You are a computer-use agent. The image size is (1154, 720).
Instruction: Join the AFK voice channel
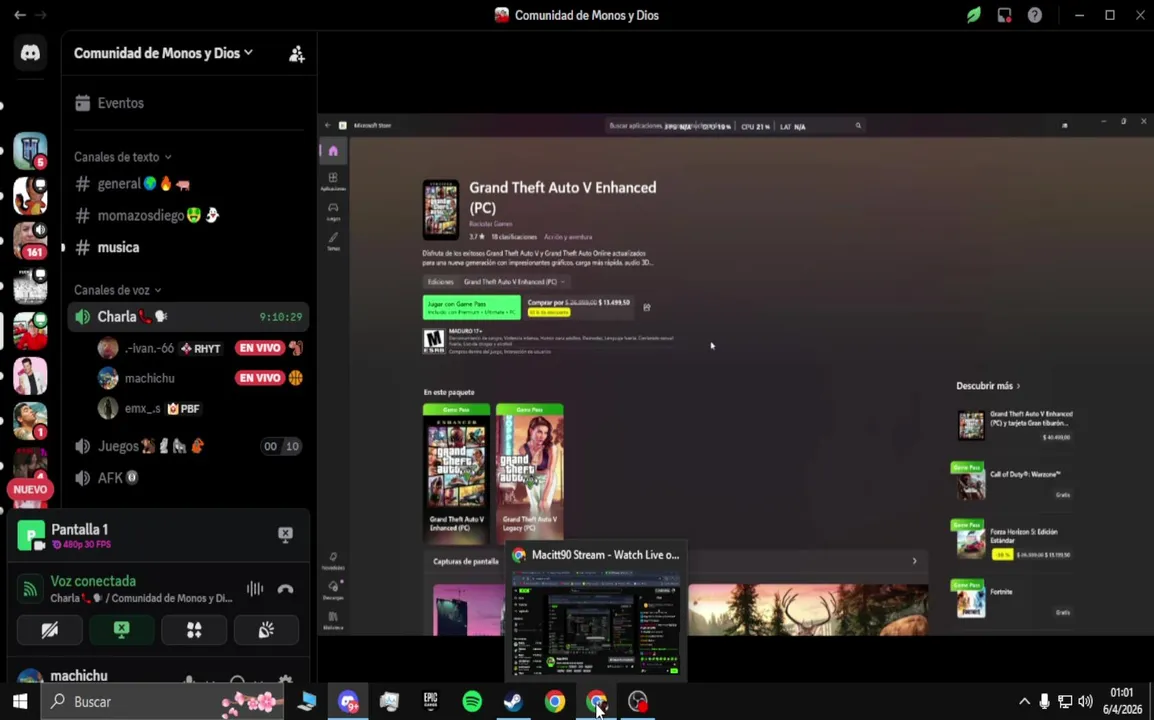[188, 478]
